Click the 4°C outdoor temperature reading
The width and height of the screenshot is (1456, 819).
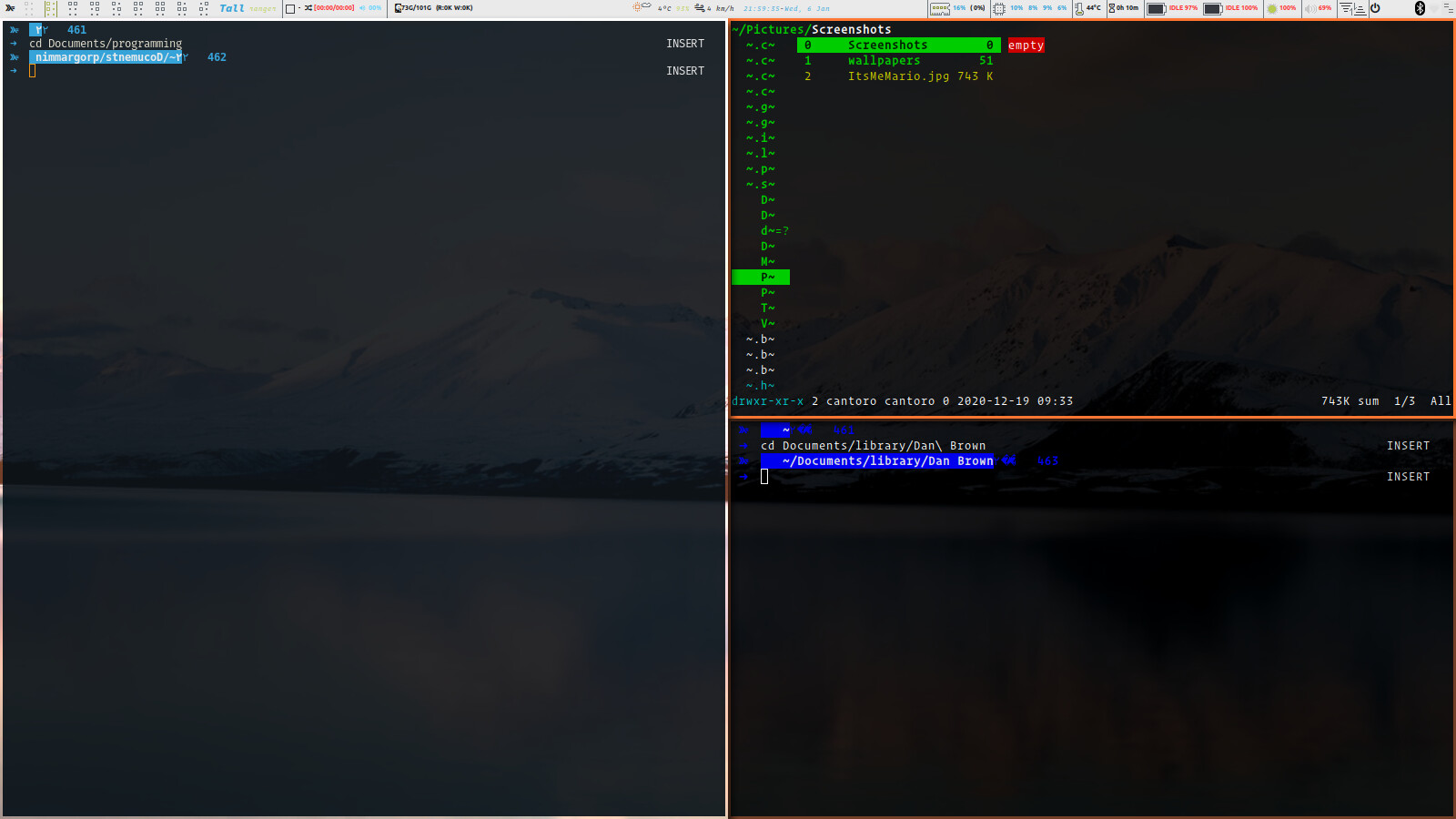pos(664,8)
